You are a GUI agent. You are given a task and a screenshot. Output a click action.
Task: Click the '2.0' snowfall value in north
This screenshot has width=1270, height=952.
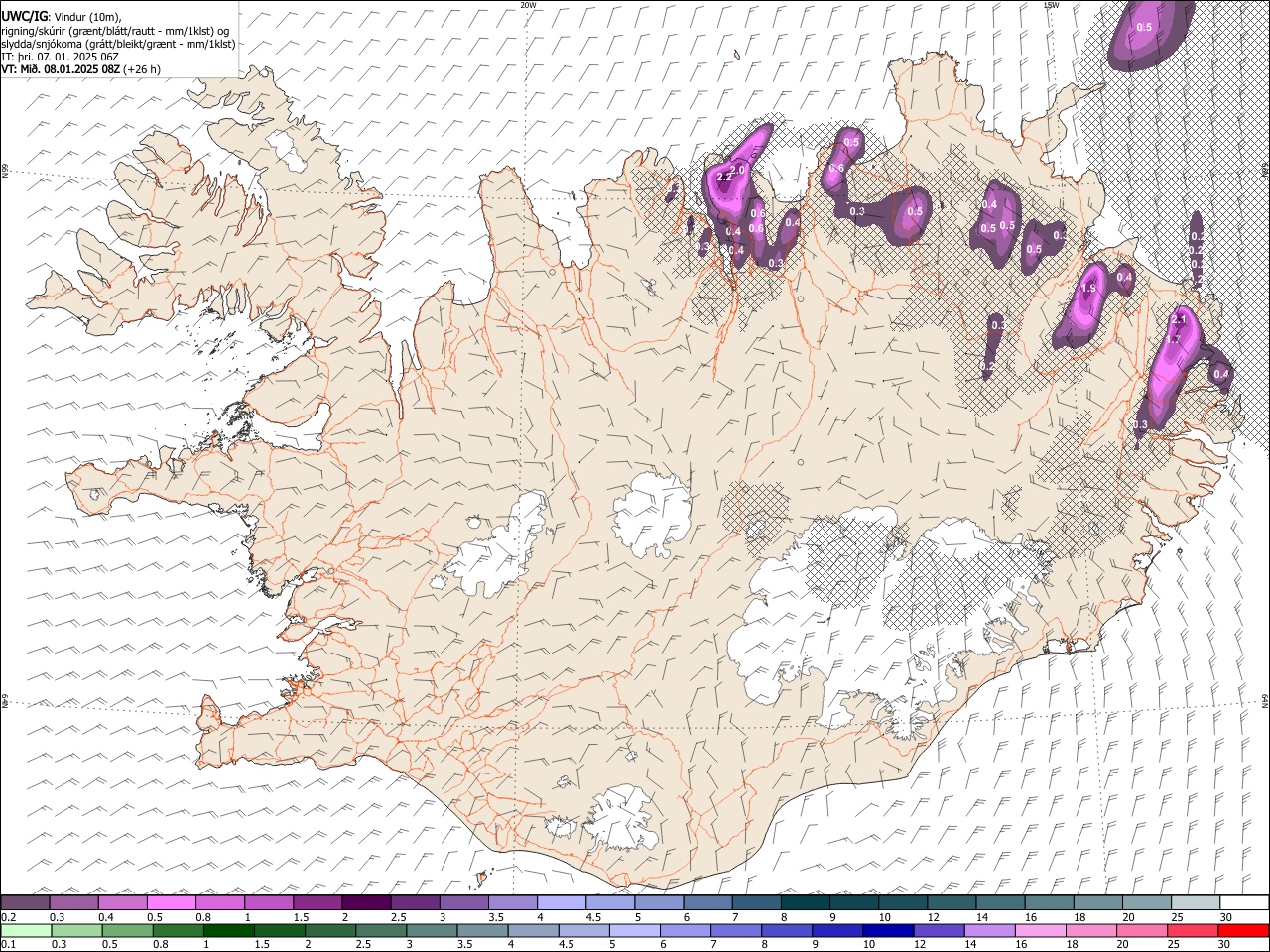tap(737, 170)
